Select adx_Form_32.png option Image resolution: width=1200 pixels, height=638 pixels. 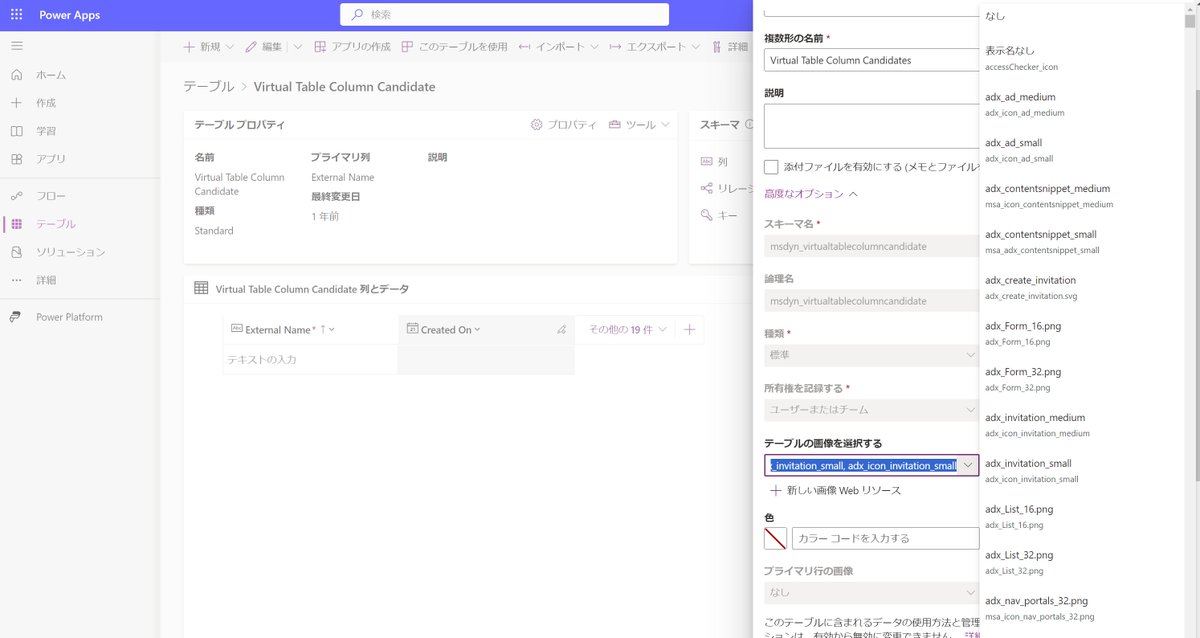pyautogui.click(x=1083, y=379)
